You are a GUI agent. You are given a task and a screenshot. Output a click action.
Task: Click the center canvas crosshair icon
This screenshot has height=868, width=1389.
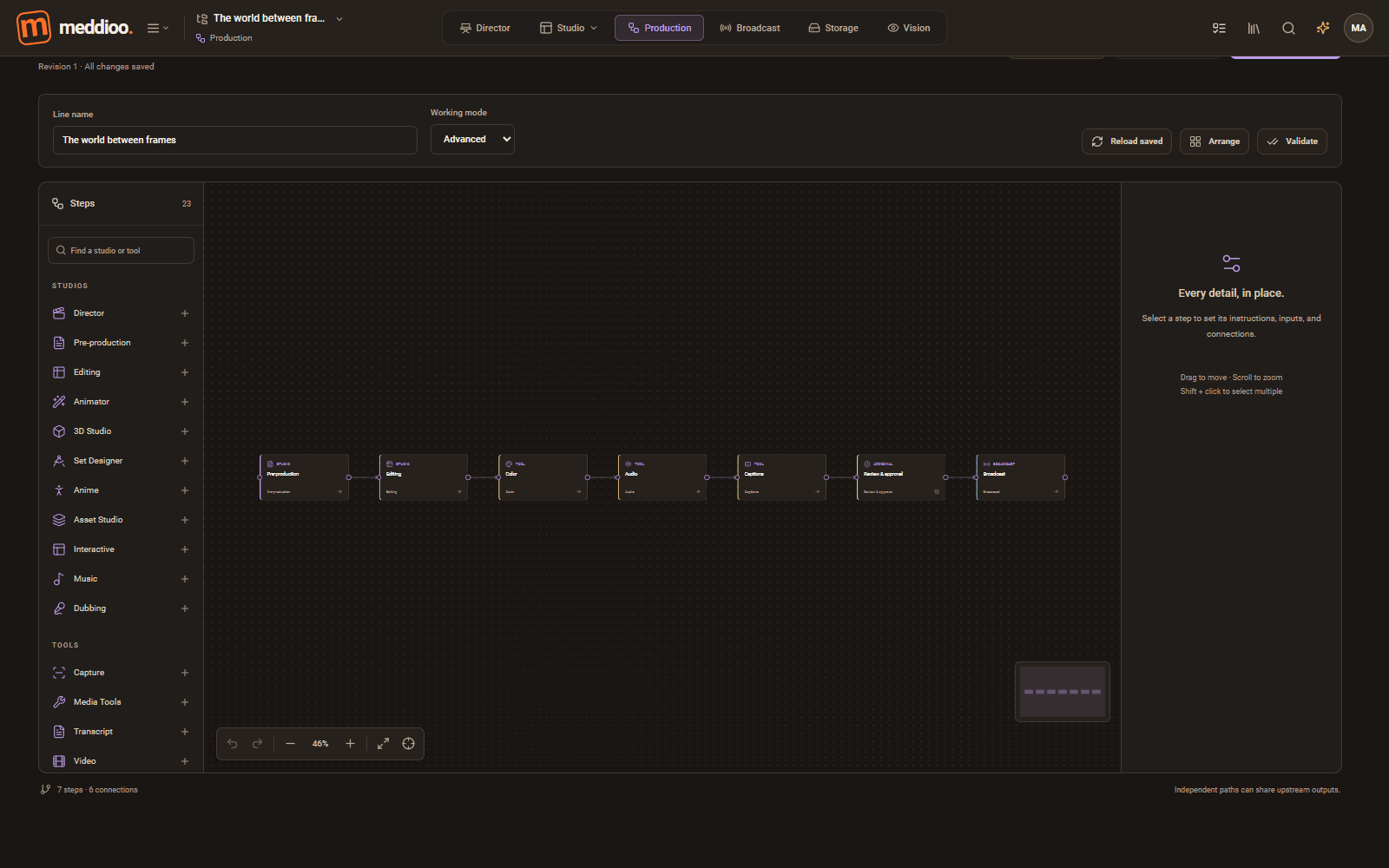(408, 744)
